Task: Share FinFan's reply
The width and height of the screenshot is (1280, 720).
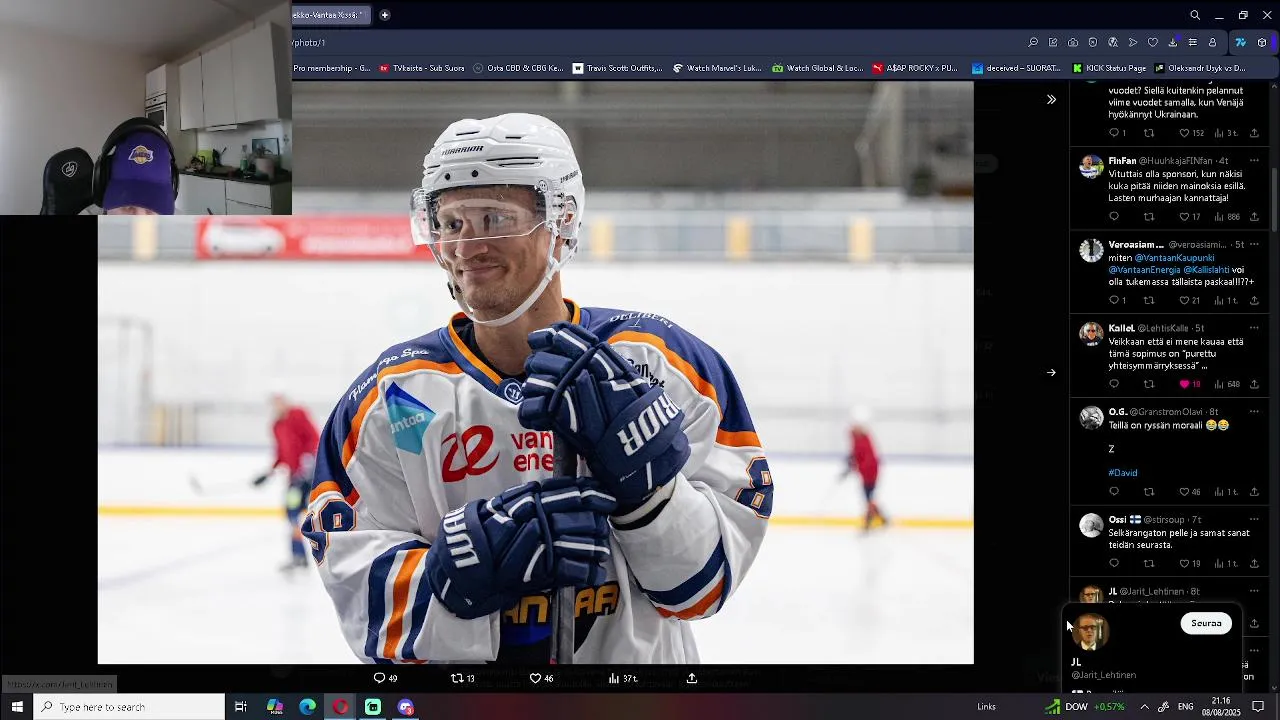Action: tap(1254, 217)
